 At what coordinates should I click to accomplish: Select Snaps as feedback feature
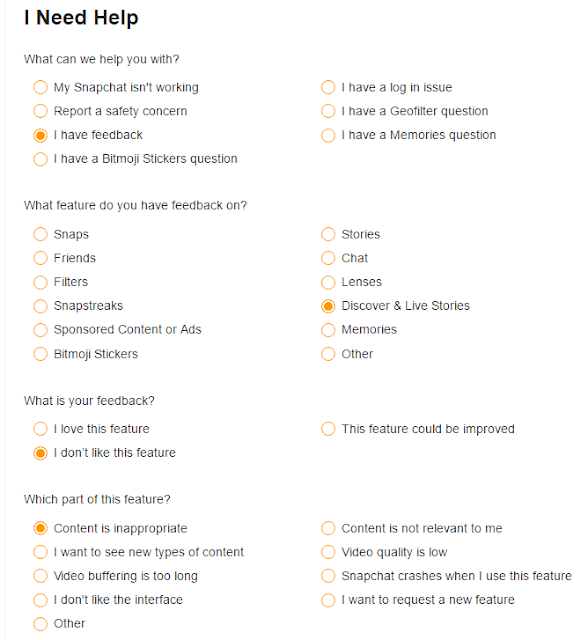(40, 234)
